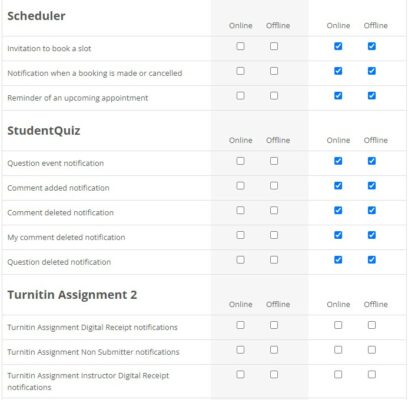Uncheck checked Online box for Comment added notification

pos(338,186)
